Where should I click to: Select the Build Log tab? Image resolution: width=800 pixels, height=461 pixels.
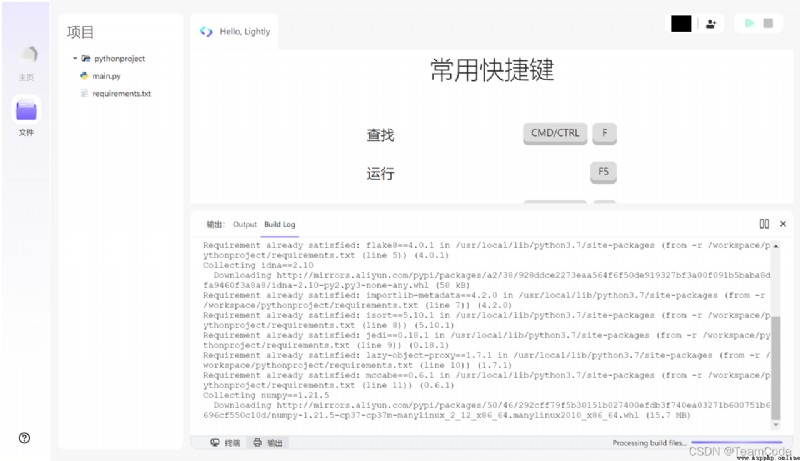tap(280, 224)
